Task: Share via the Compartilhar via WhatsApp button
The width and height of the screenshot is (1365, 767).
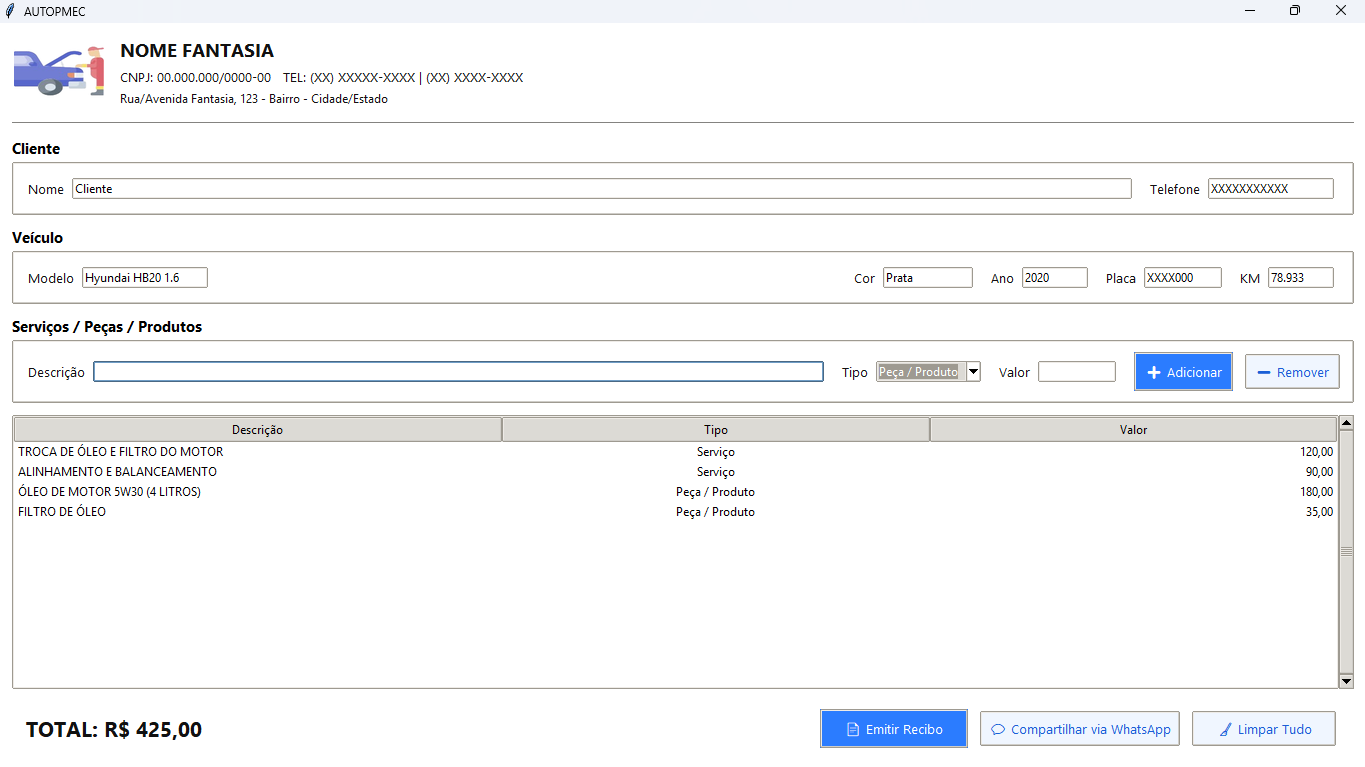Action: point(1080,729)
